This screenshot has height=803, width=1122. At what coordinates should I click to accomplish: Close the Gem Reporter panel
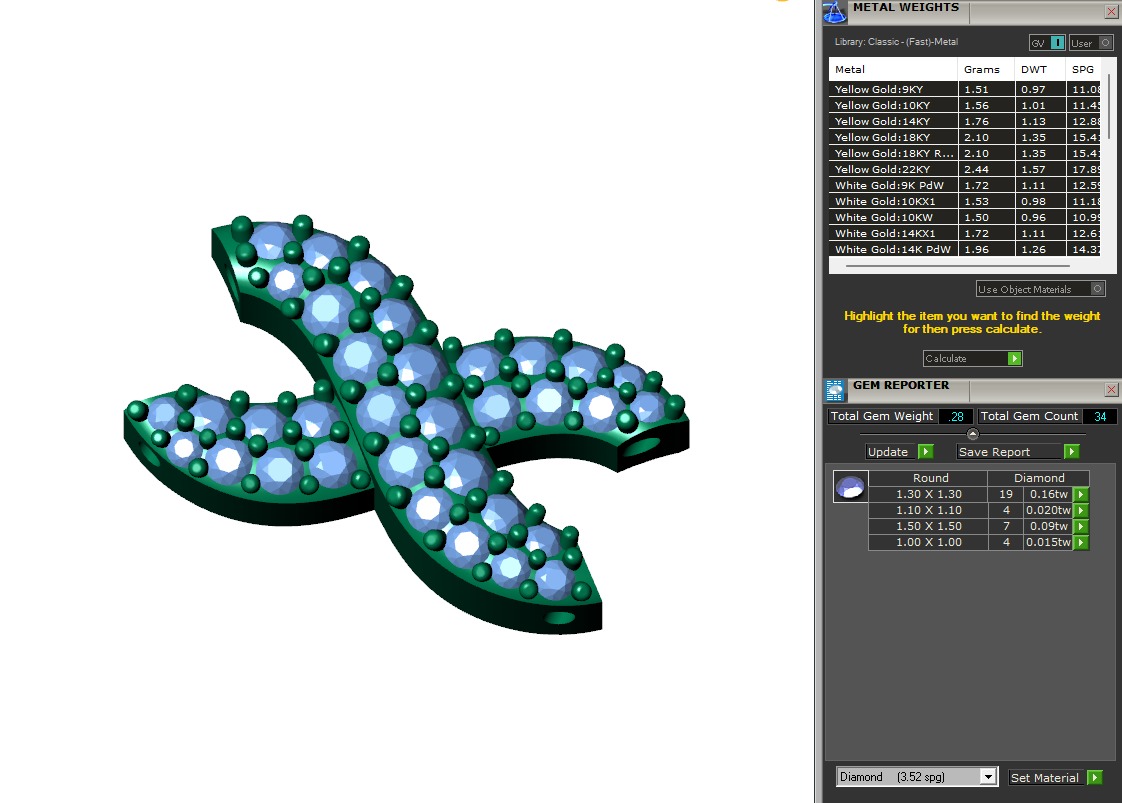1111,389
